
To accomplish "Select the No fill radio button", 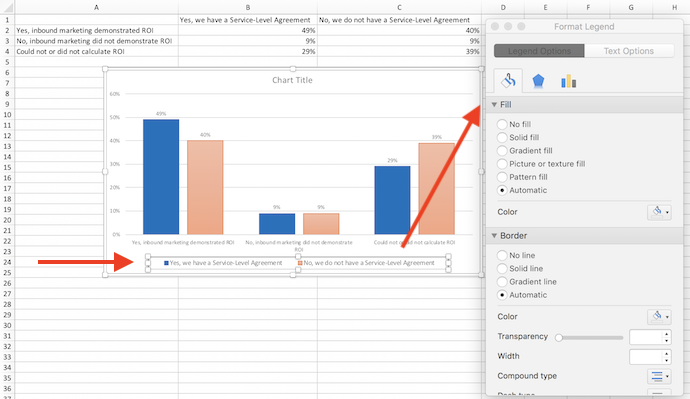I will point(502,124).
